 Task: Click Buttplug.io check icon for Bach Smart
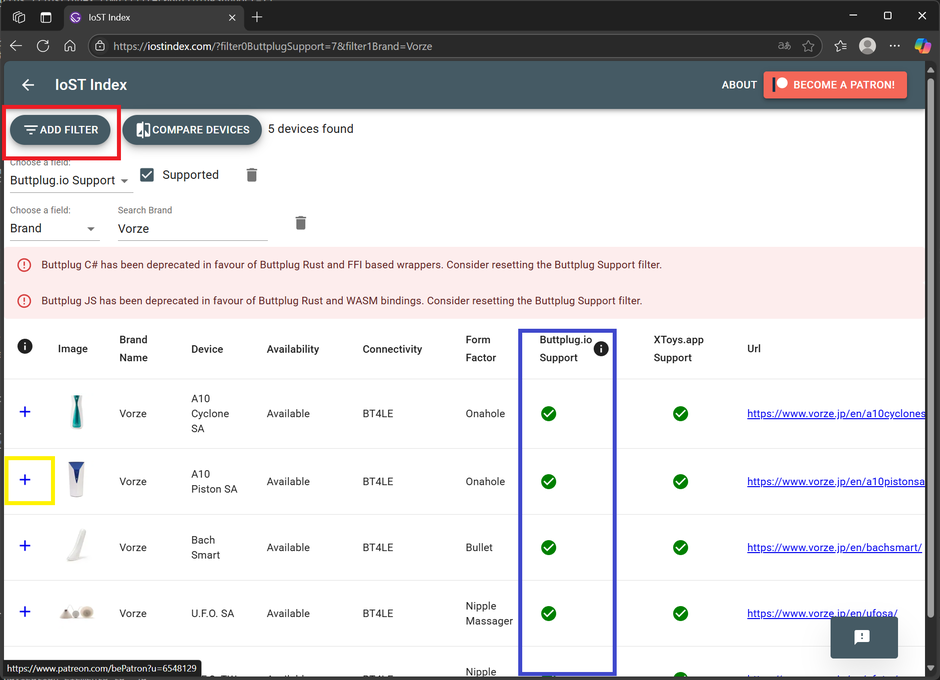(549, 547)
